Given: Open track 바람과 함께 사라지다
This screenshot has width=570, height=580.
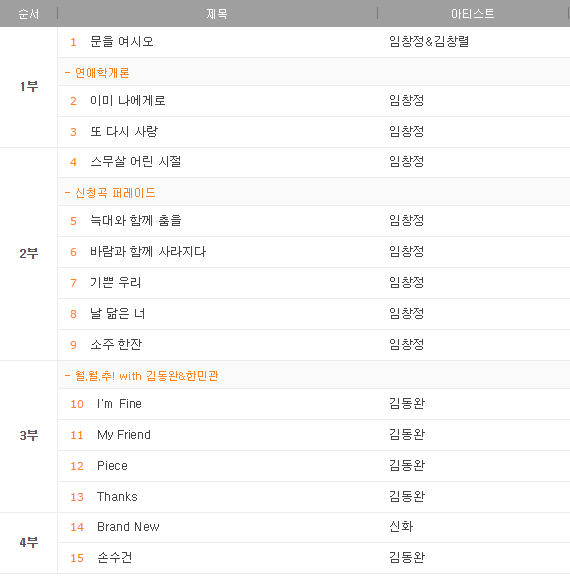Looking at the screenshot, I should pos(148,252).
